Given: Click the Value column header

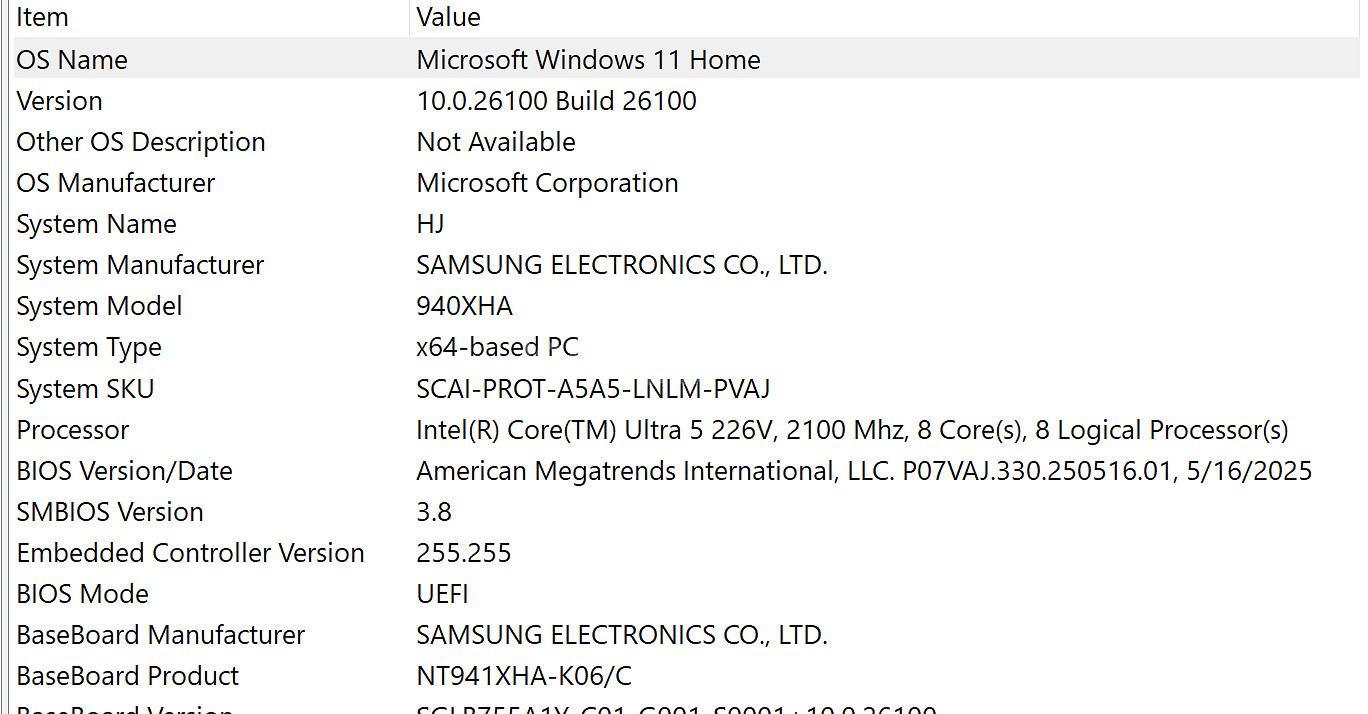Looking at the screenshot, I should point(448,17).
